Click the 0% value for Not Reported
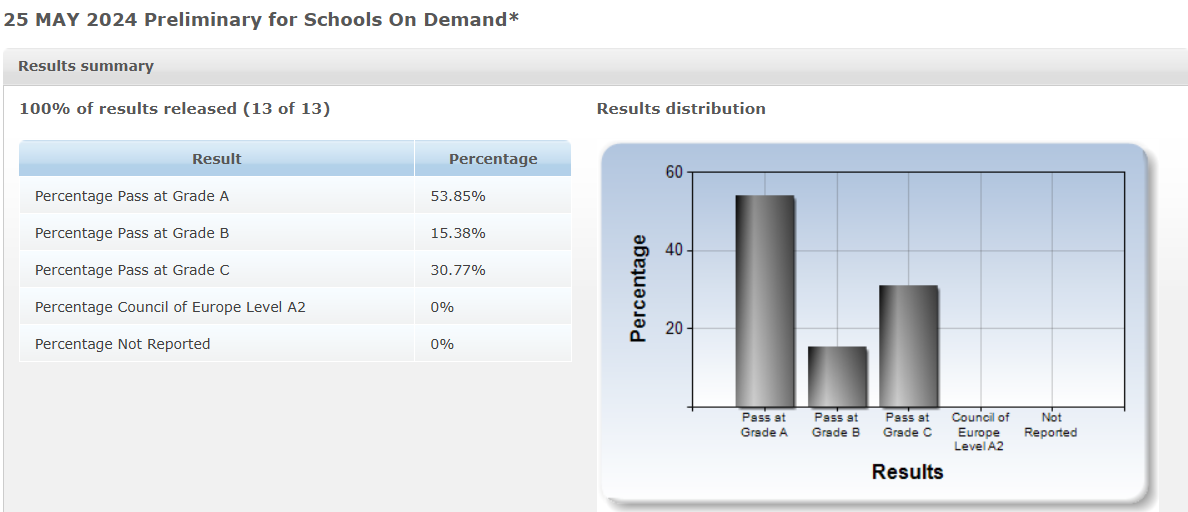This screenshot has width=1188, height=512. [493, 345]
